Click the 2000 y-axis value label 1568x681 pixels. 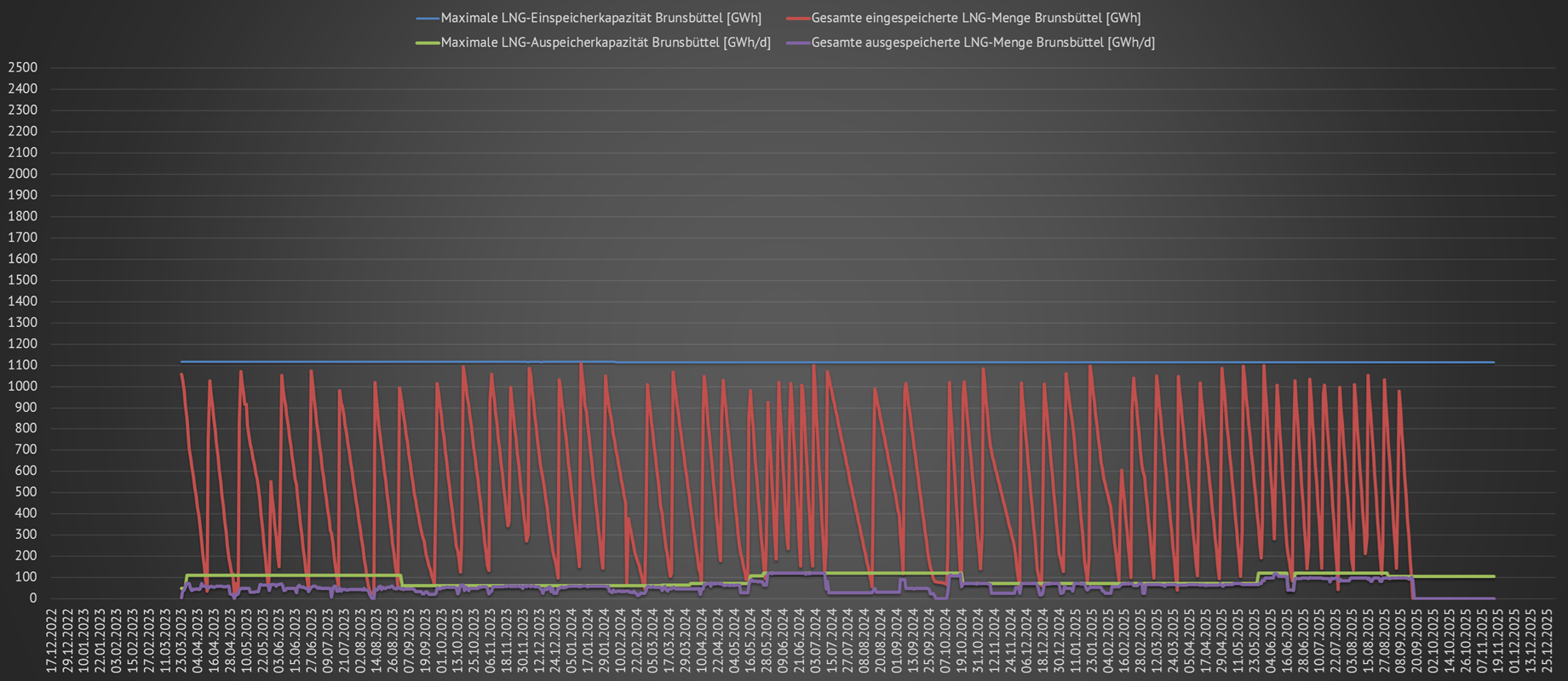point(22,174)
